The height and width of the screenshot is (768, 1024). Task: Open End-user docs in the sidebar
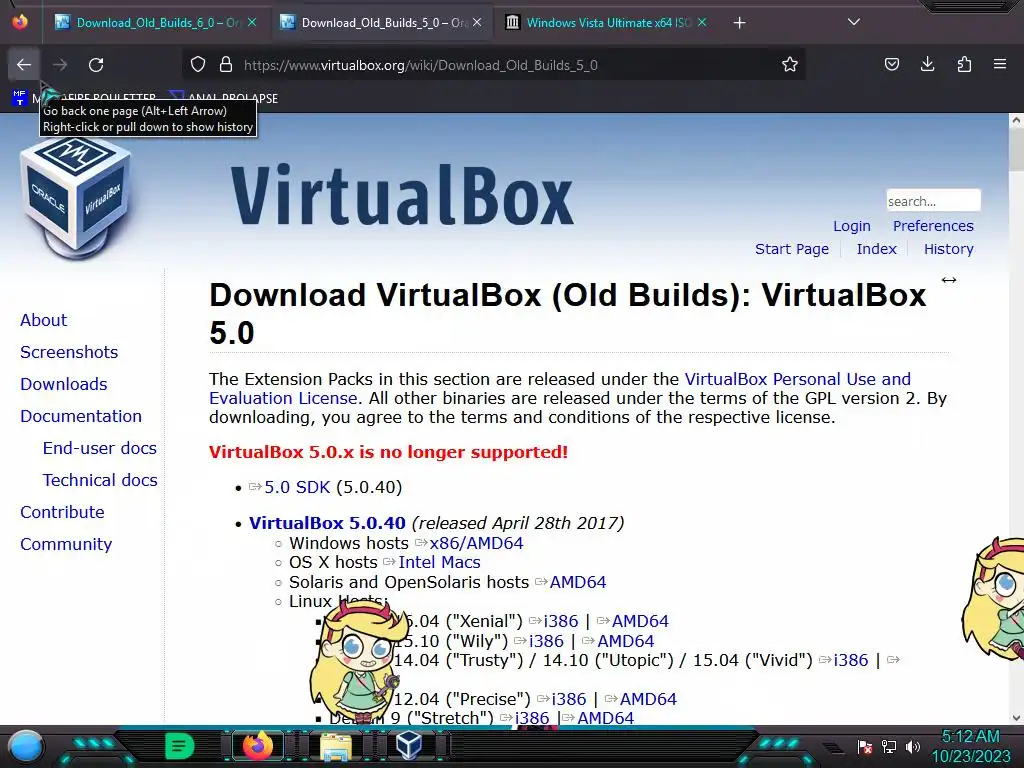(99, 448)
